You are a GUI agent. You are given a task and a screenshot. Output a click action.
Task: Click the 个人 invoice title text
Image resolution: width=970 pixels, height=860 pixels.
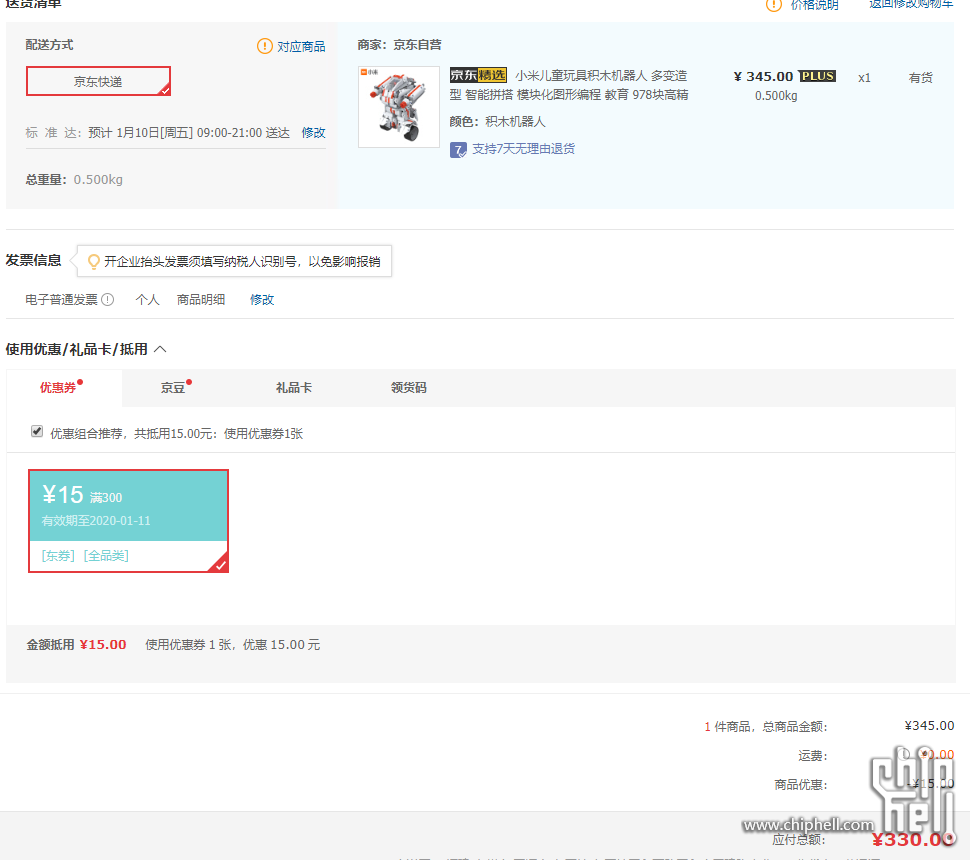147,300
